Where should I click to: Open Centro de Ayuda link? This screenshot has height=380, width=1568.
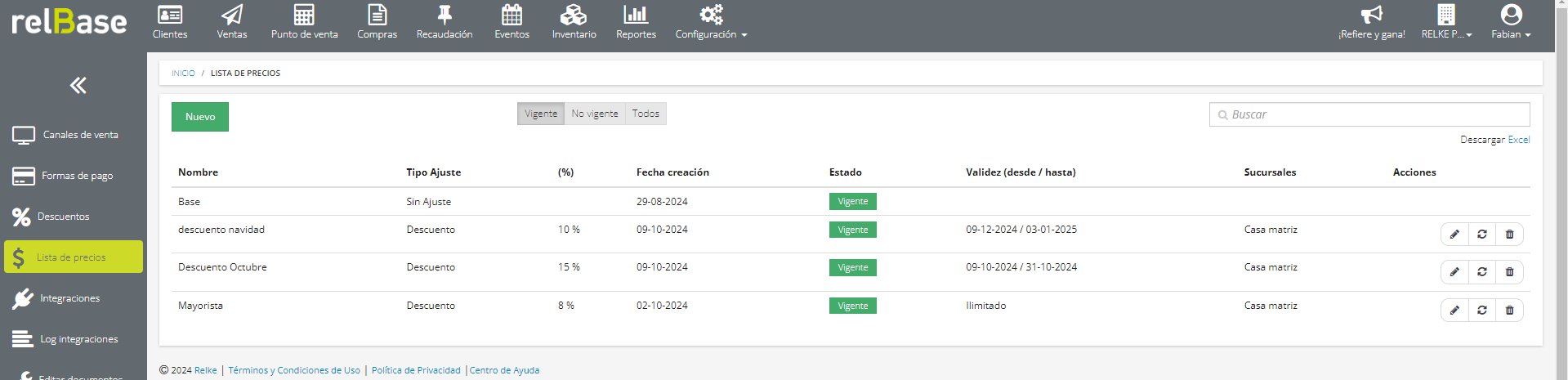click(504, 370)
